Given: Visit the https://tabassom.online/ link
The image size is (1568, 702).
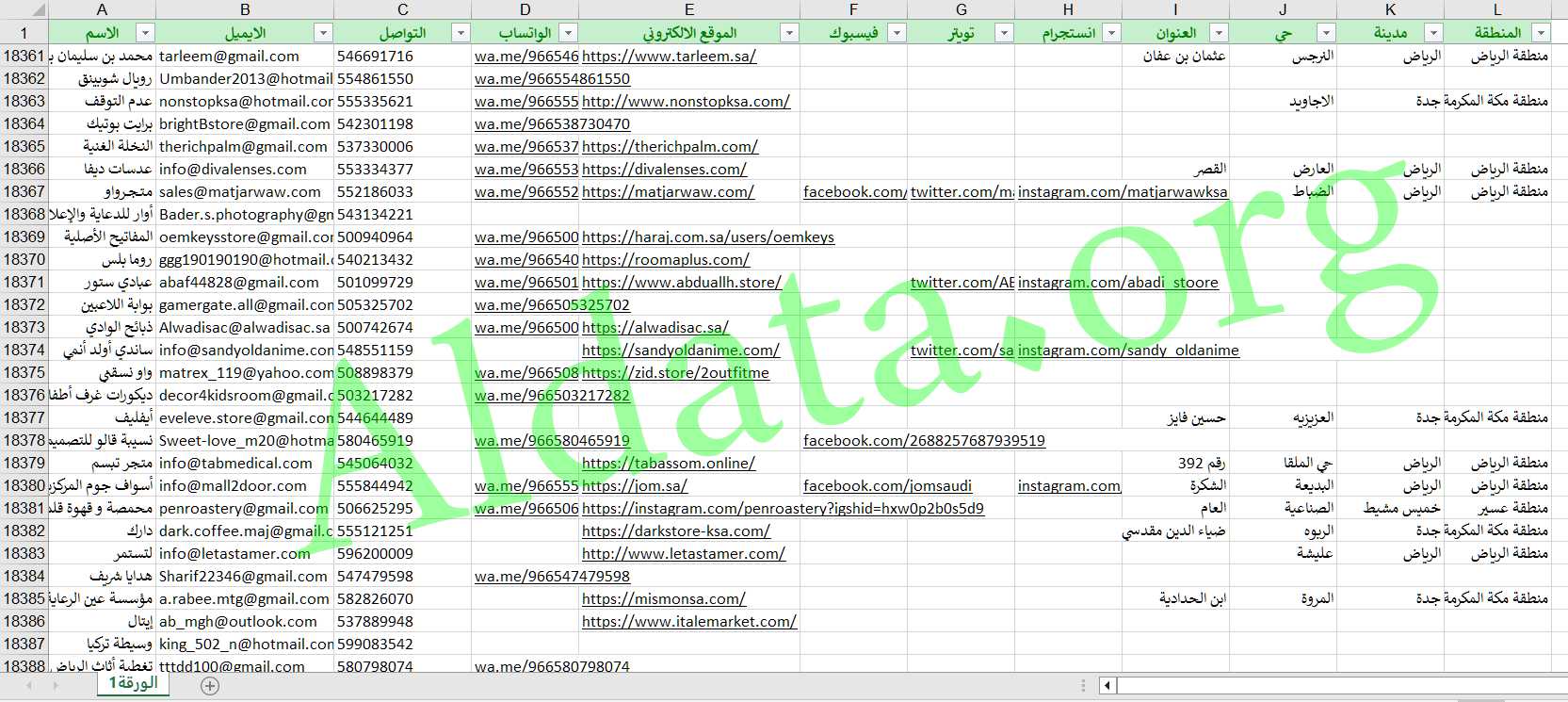Looking at the screenshot, I should pos(669,464).
